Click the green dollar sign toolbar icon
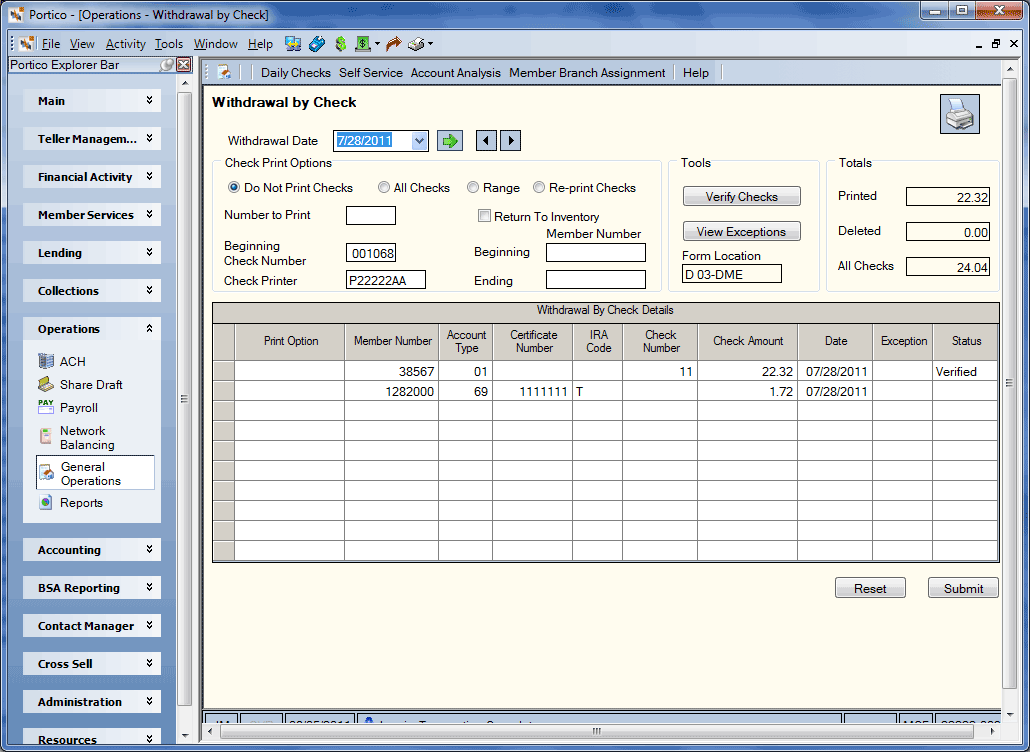Viewport: 1030px width, 752px height. click(340, 44)
